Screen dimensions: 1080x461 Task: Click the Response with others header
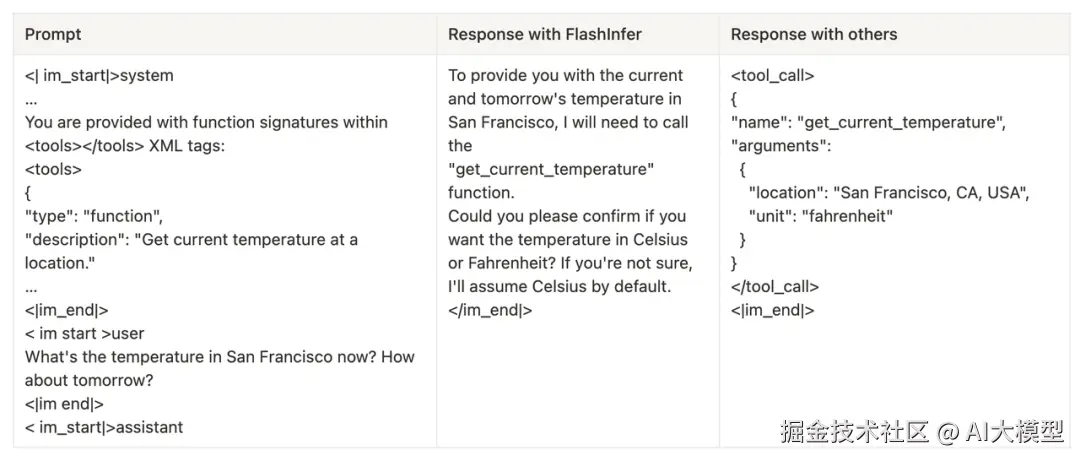pos(813,34)
